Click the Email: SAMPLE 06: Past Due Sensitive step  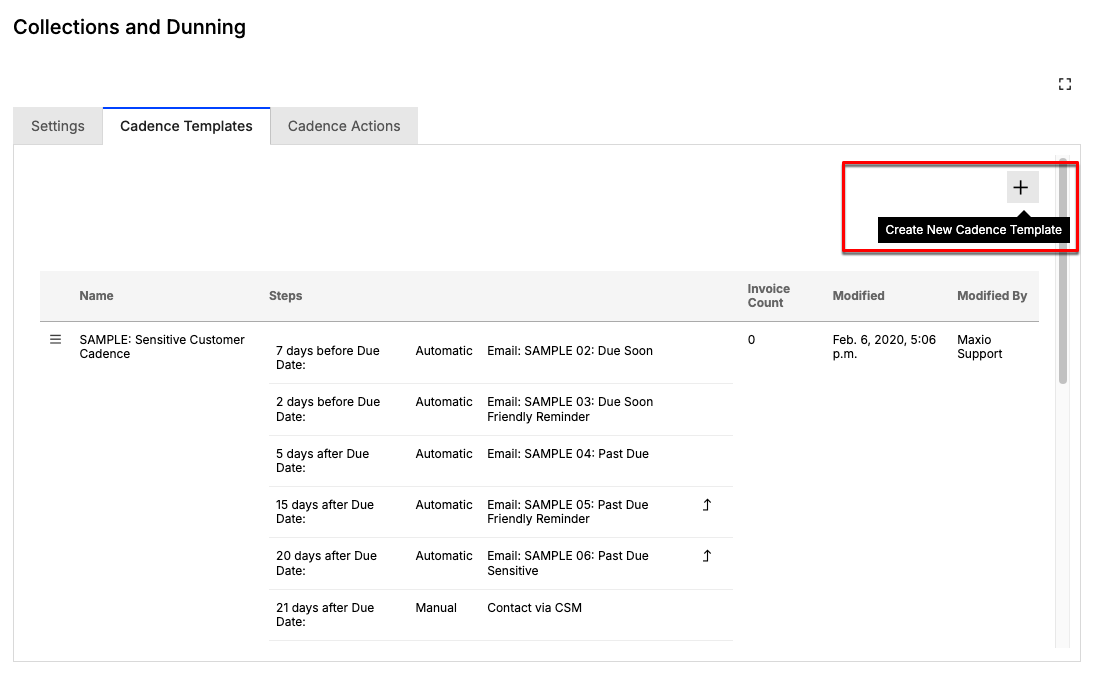tap(567, 563)
